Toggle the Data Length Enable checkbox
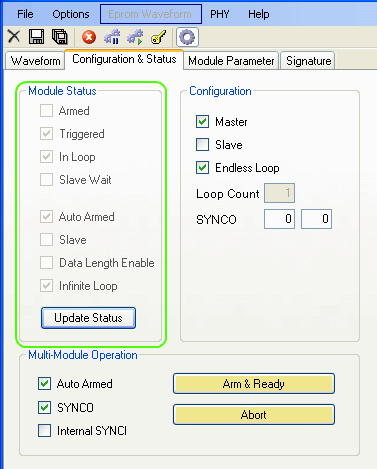Image resolution: width=377 pixels, height=469 pixels. pyautogui.click(x=46, y=263)
